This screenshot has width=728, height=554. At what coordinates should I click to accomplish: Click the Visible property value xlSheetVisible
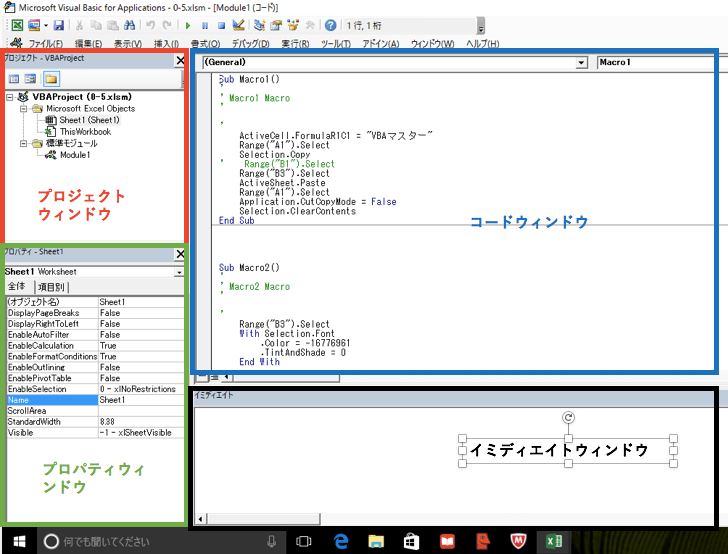tap(141, 433)
